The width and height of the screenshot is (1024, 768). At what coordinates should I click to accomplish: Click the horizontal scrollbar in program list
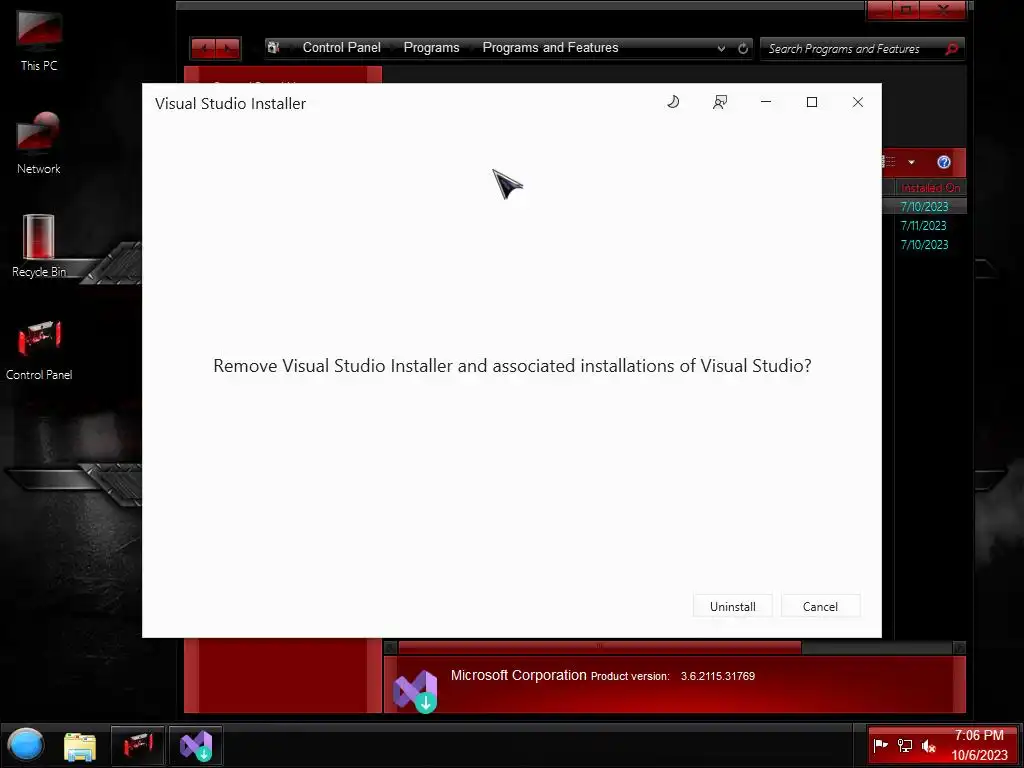(x=600, y=647)
